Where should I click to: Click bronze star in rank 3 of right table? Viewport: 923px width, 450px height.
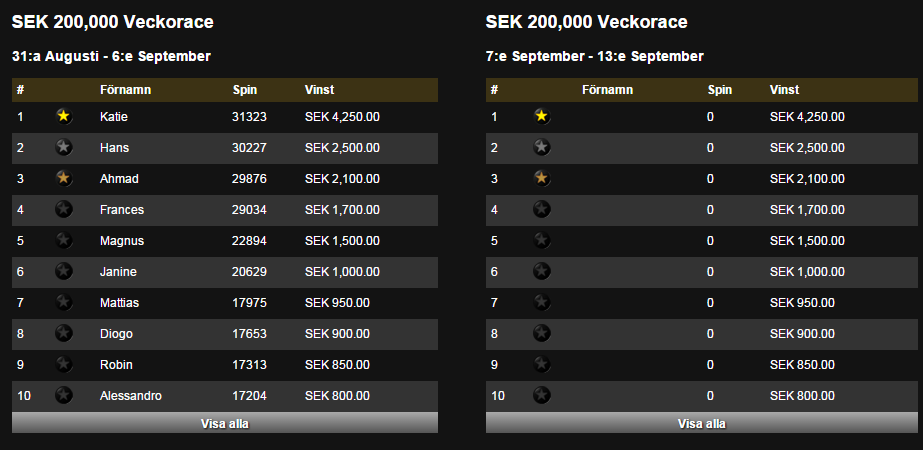click(542, 178)
